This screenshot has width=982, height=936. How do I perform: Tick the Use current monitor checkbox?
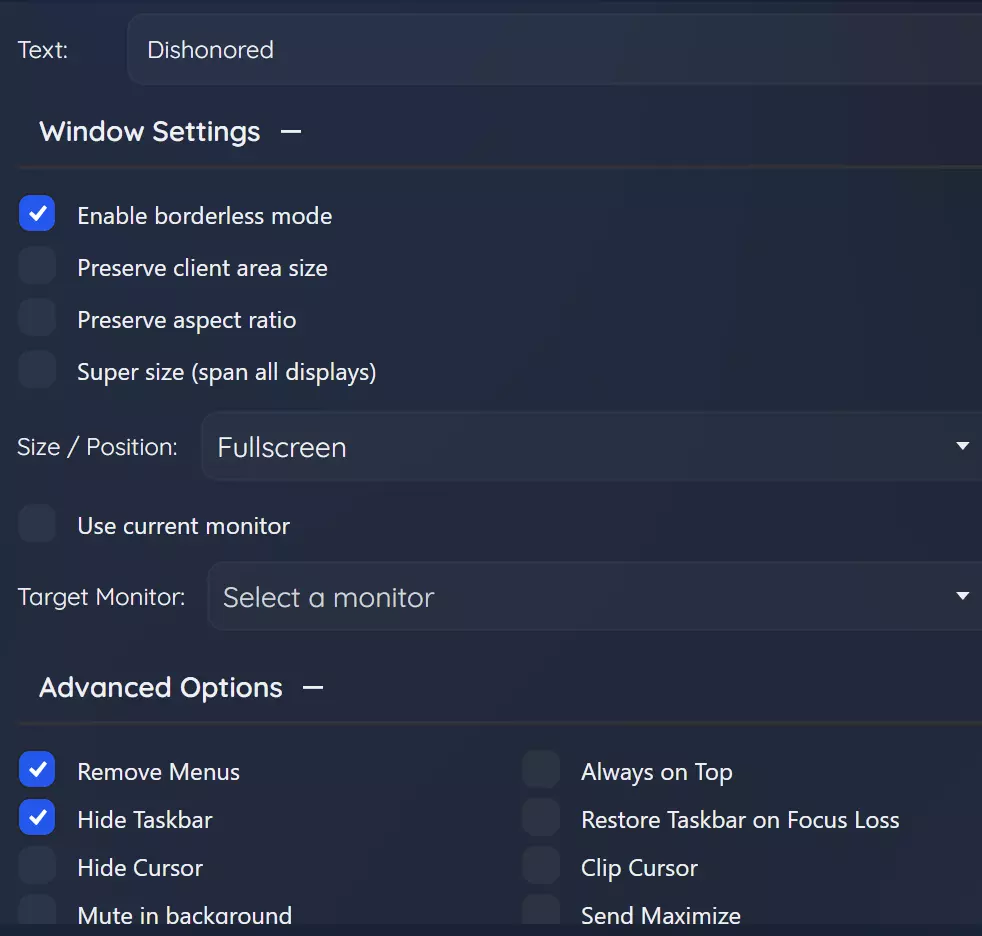pos(37,525)
